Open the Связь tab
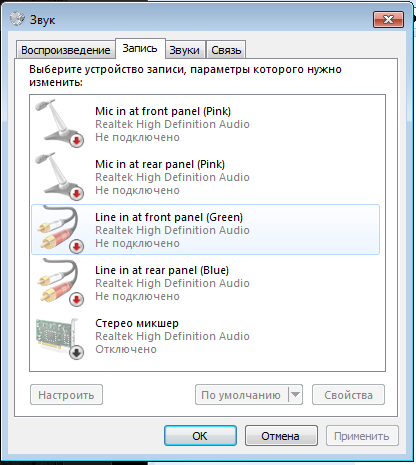 226,50
